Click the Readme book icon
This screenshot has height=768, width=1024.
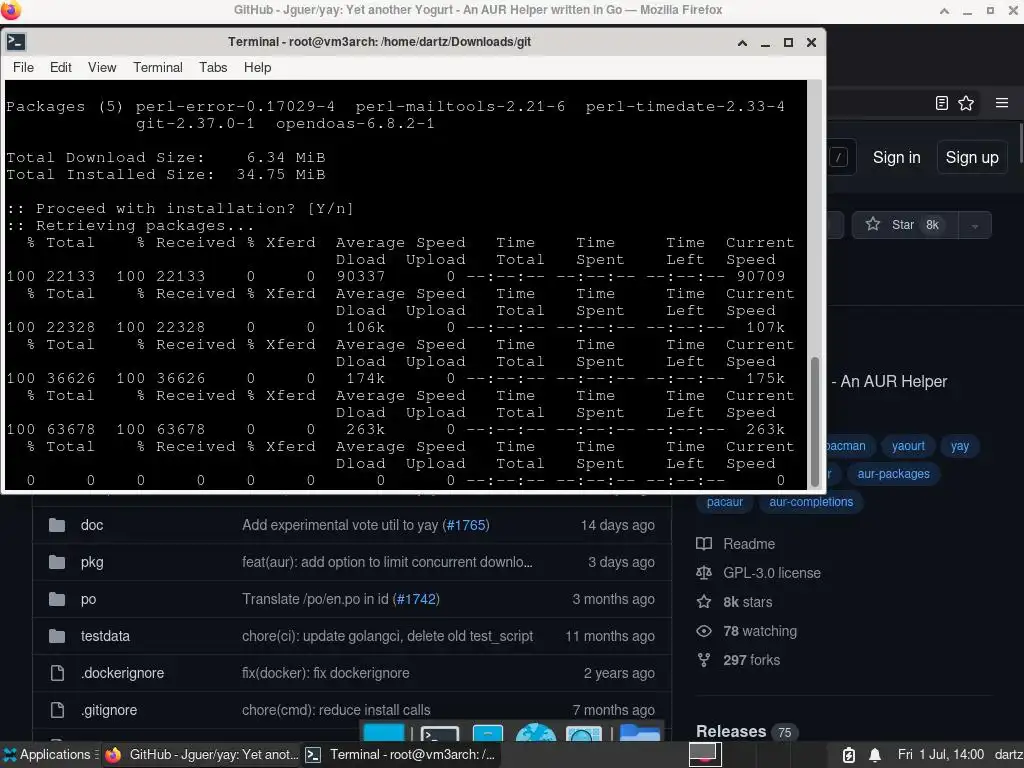(x=704, y=544)
